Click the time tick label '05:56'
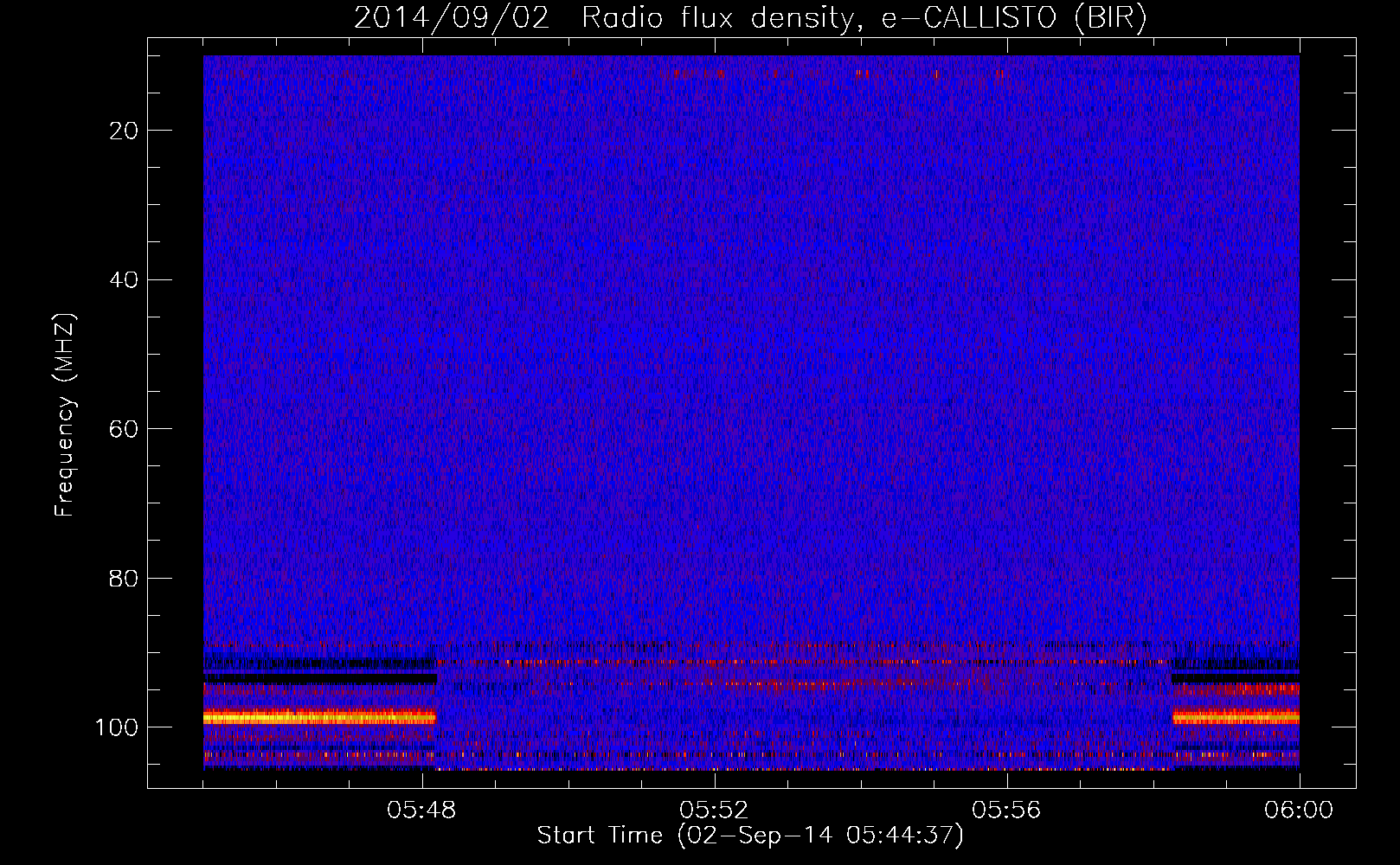 click(1006, 811)
